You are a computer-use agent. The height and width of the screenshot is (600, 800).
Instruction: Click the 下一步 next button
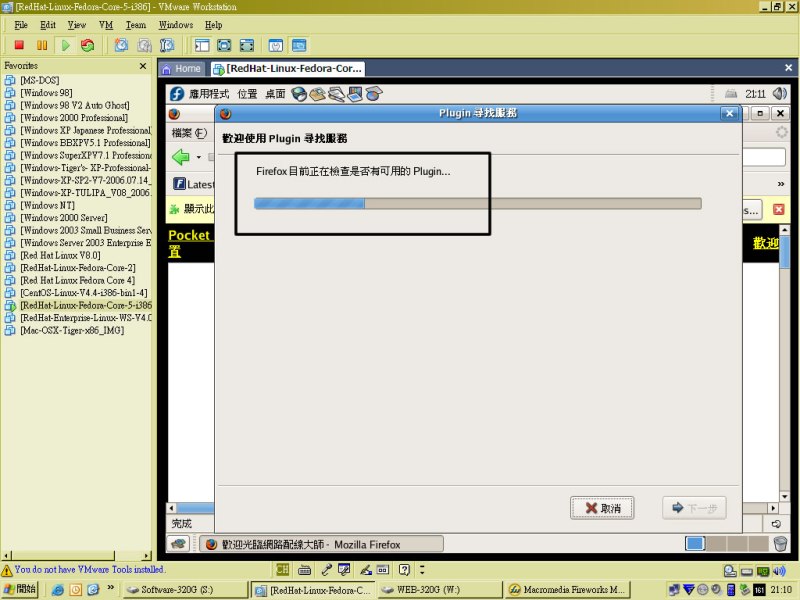point(694,508)
